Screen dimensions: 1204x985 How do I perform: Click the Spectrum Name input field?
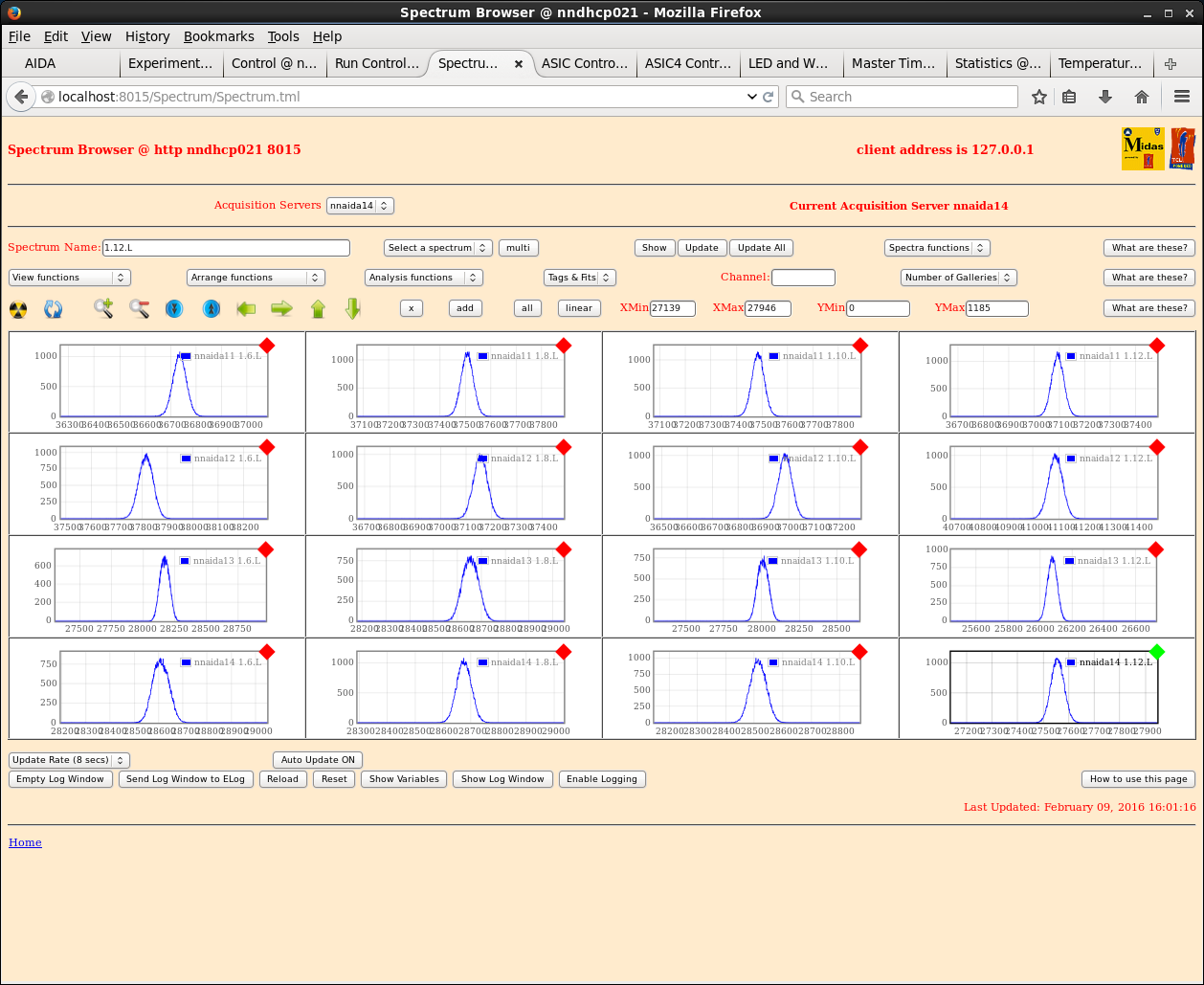[x=226, y=248]
